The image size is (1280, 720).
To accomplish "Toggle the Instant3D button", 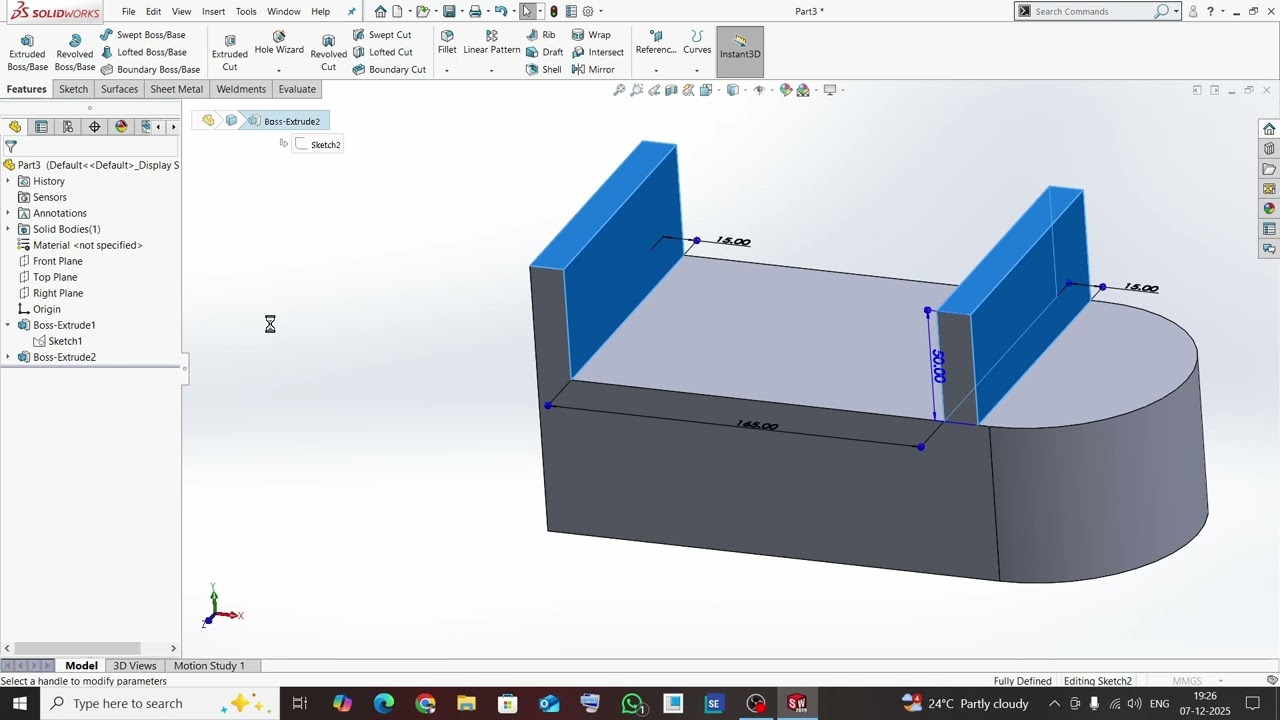I will pos(740,51).
